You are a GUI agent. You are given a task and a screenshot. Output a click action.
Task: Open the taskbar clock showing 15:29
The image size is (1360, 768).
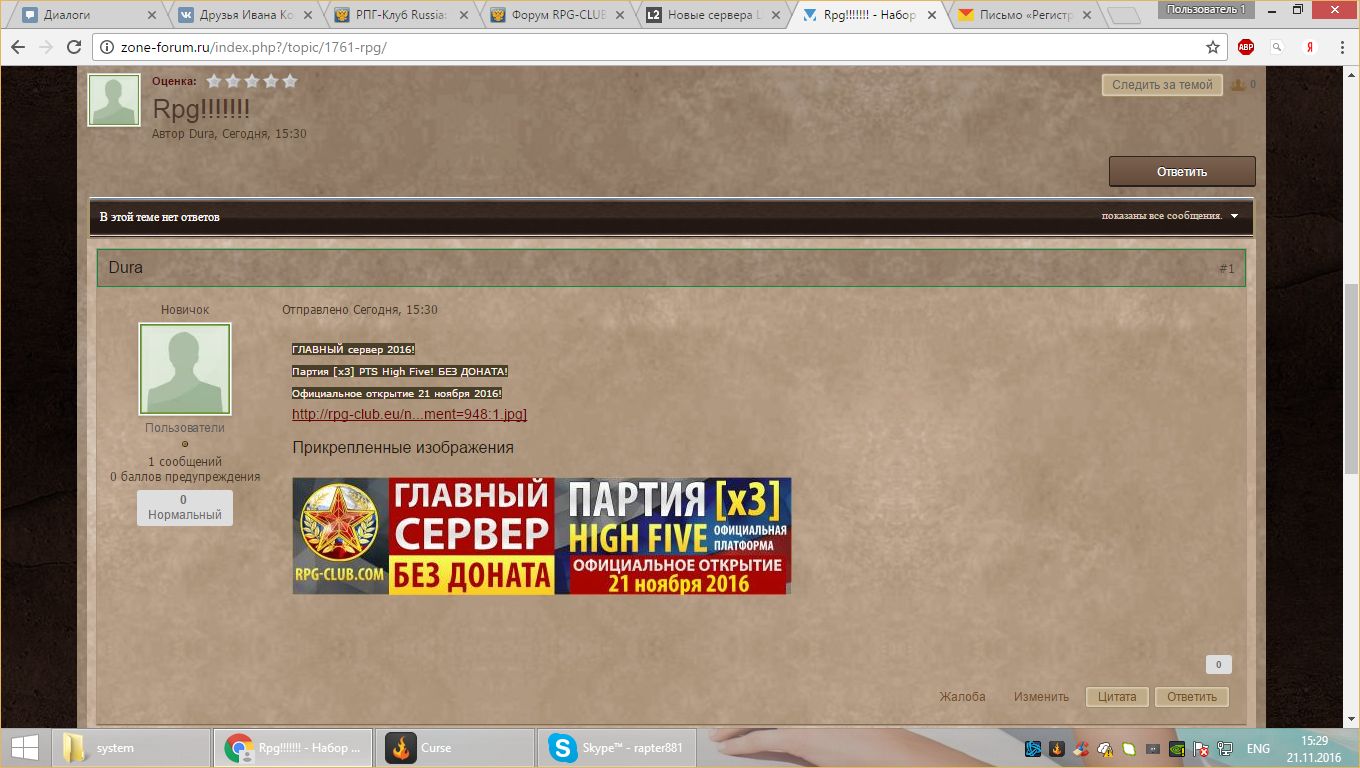pyautogui.click(x=1313, y=748)
